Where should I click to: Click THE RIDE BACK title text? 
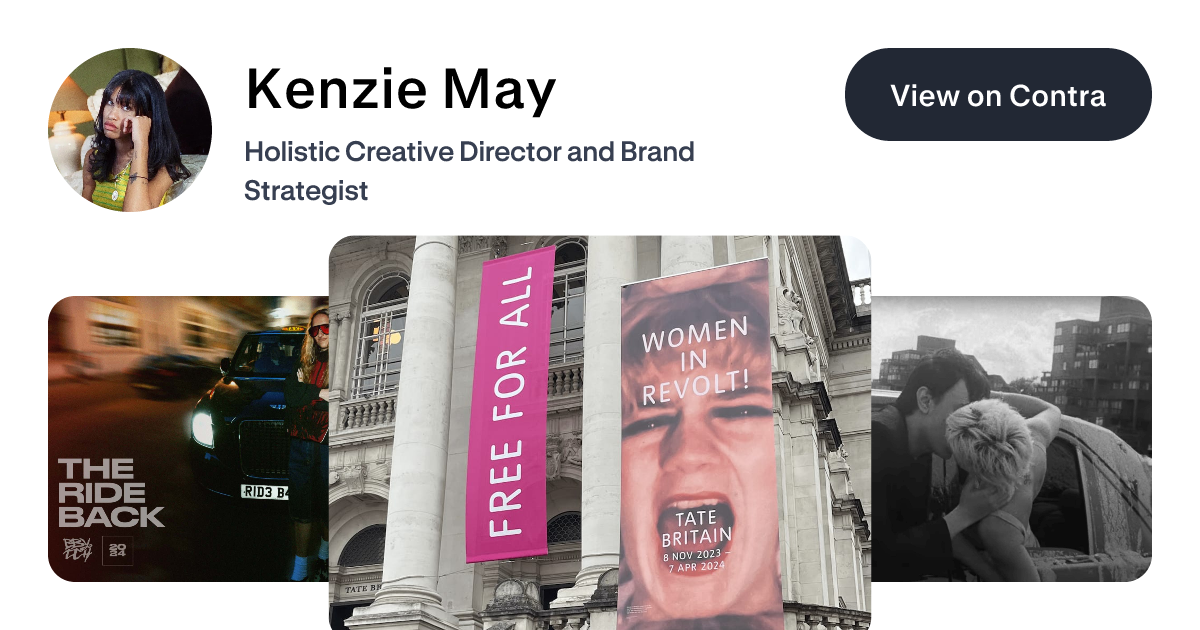pyautogui.click(x=111, y=493)
